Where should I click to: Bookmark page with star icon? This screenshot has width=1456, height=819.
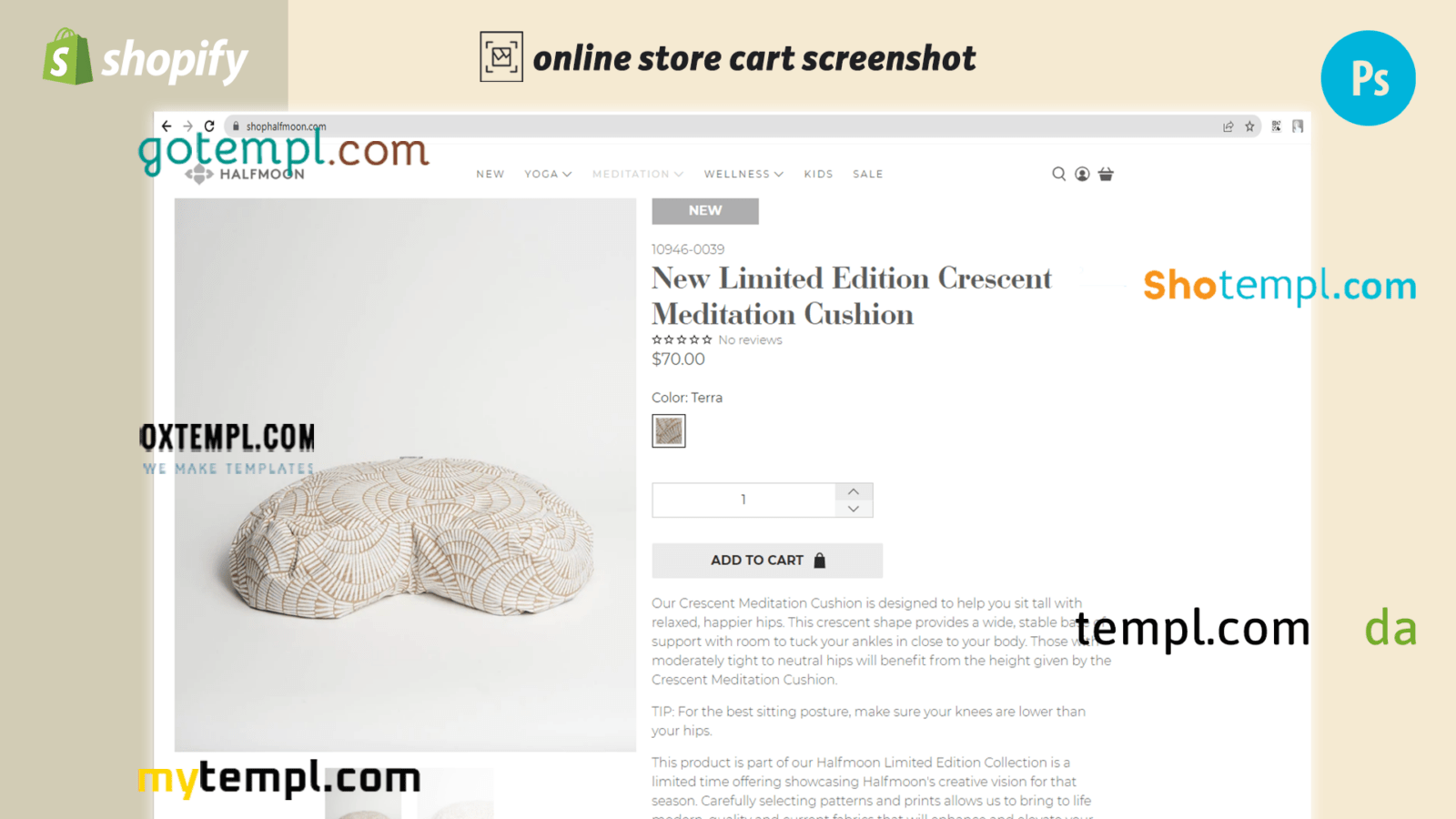point(1249,126)
